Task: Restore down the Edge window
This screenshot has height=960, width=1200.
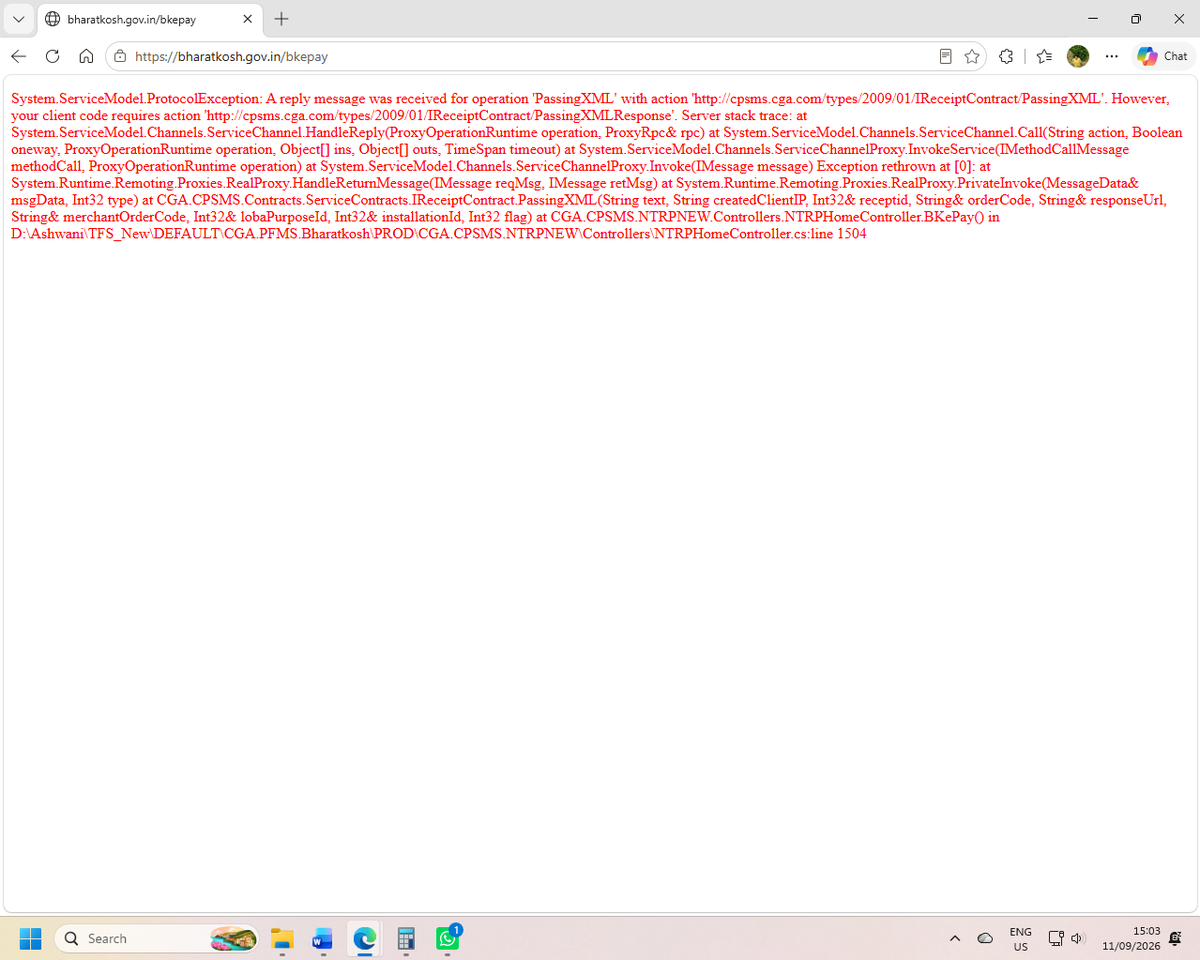Action: [x=1136, y=19]
